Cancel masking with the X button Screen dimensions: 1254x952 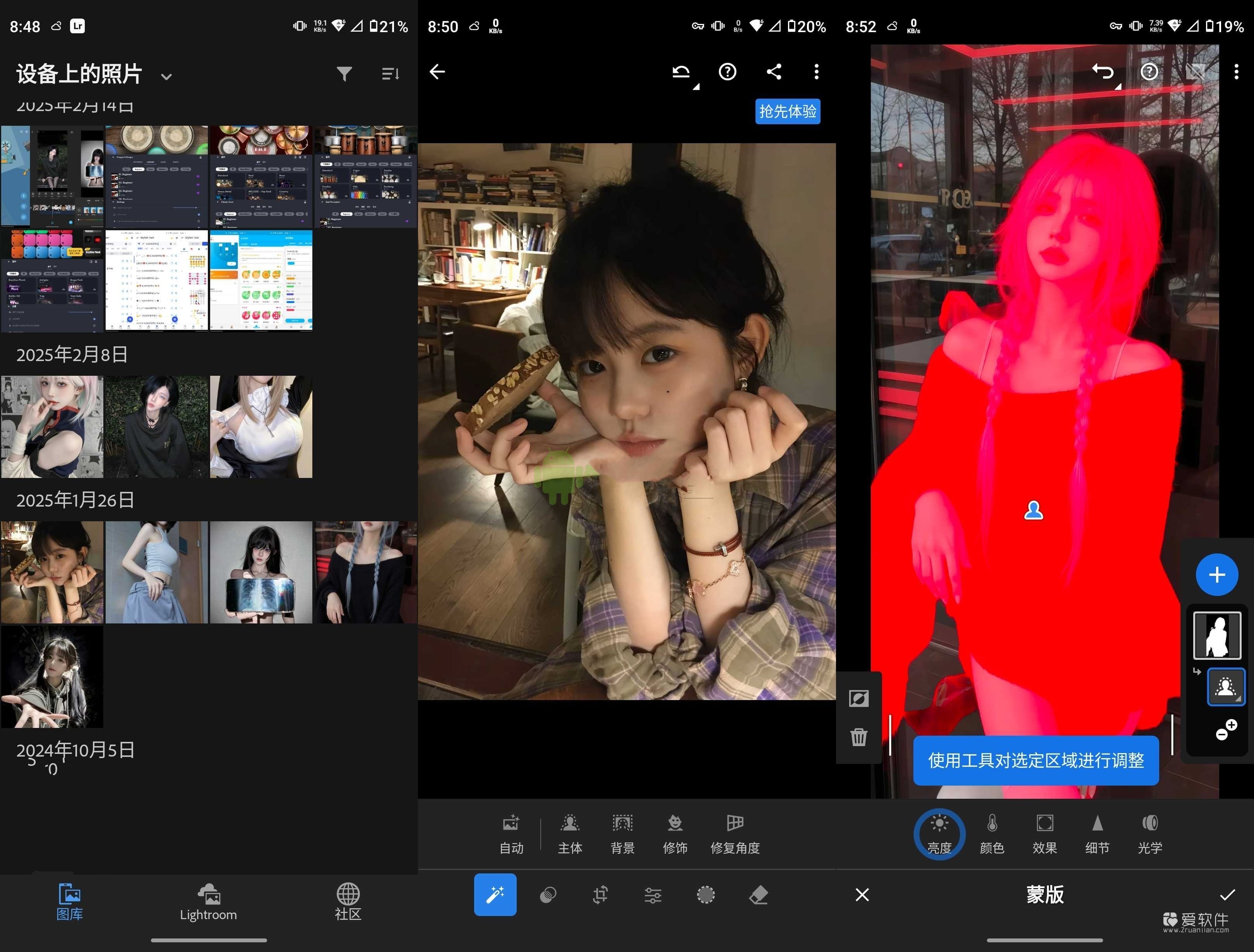click(862, 895)
